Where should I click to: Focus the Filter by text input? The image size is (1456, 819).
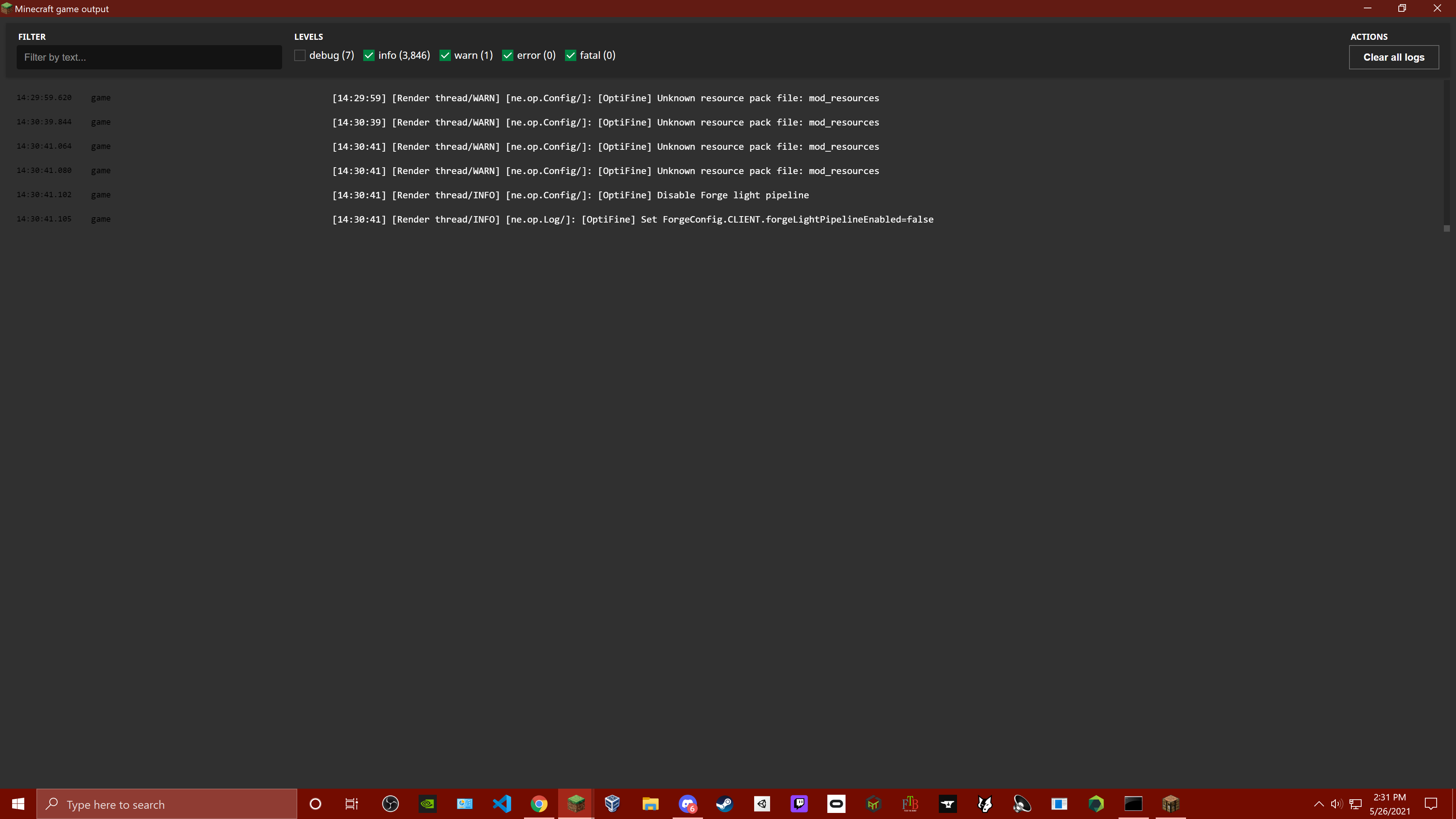(149, 57)
